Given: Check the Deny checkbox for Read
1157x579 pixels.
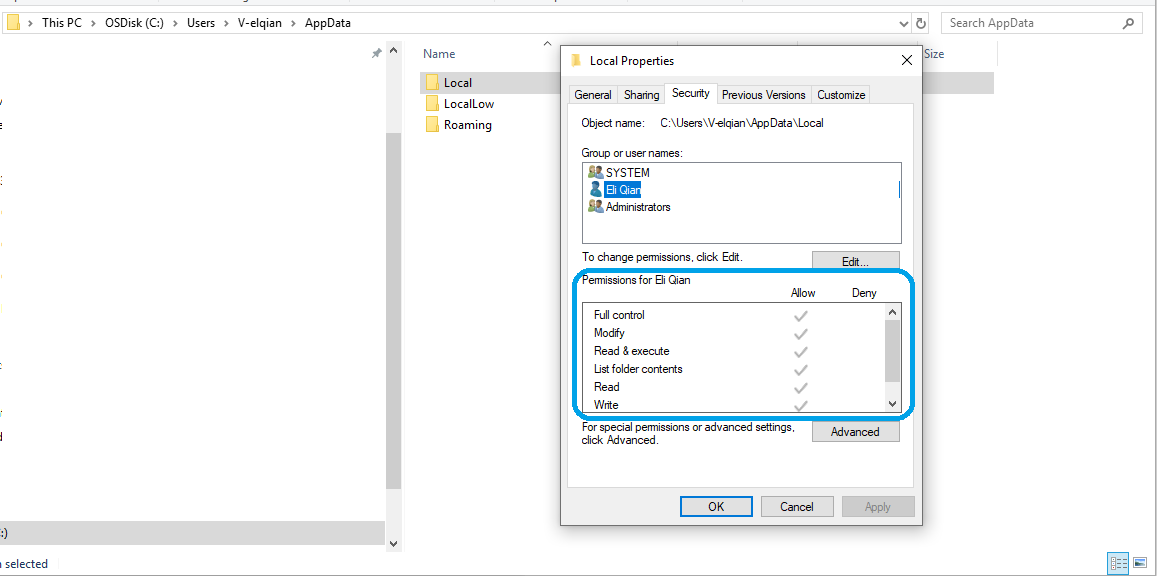Looking at the screenshot, I should (864, 387).
